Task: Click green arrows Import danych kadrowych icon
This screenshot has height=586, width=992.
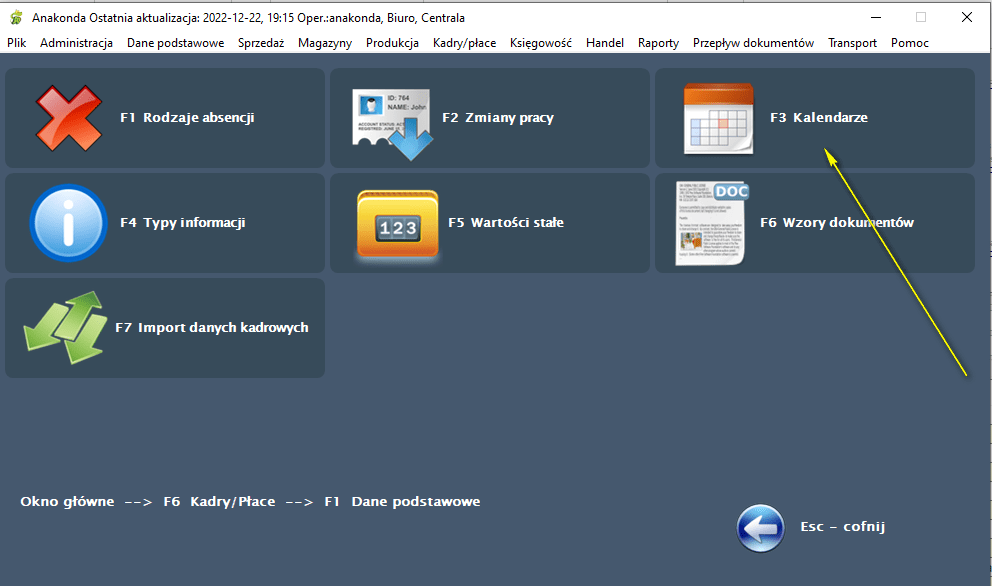Action: (x=66, y=328)
